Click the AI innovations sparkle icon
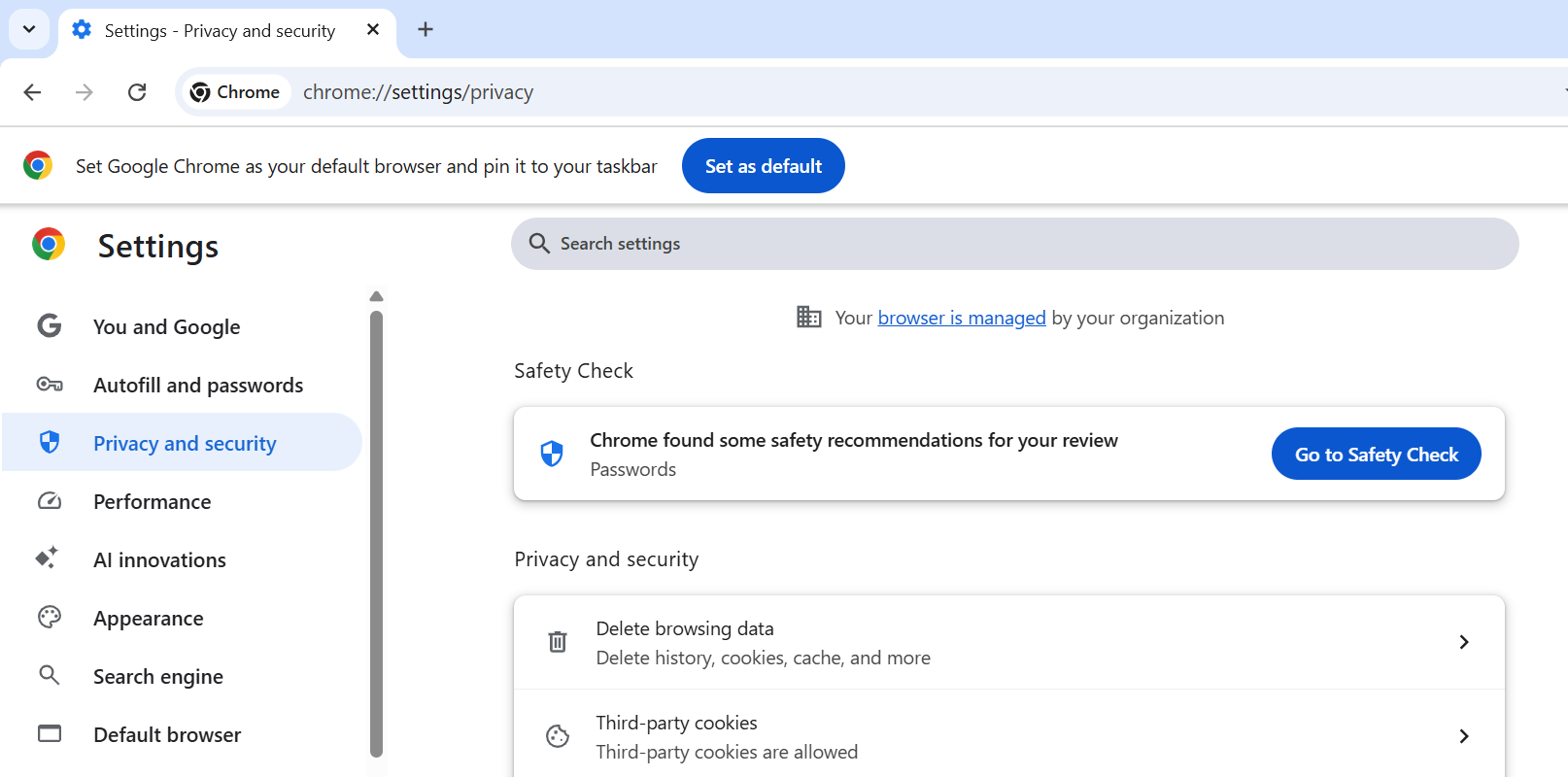Screen dimensions: 1568x777 pyautogui.click(x=48, y=557)
